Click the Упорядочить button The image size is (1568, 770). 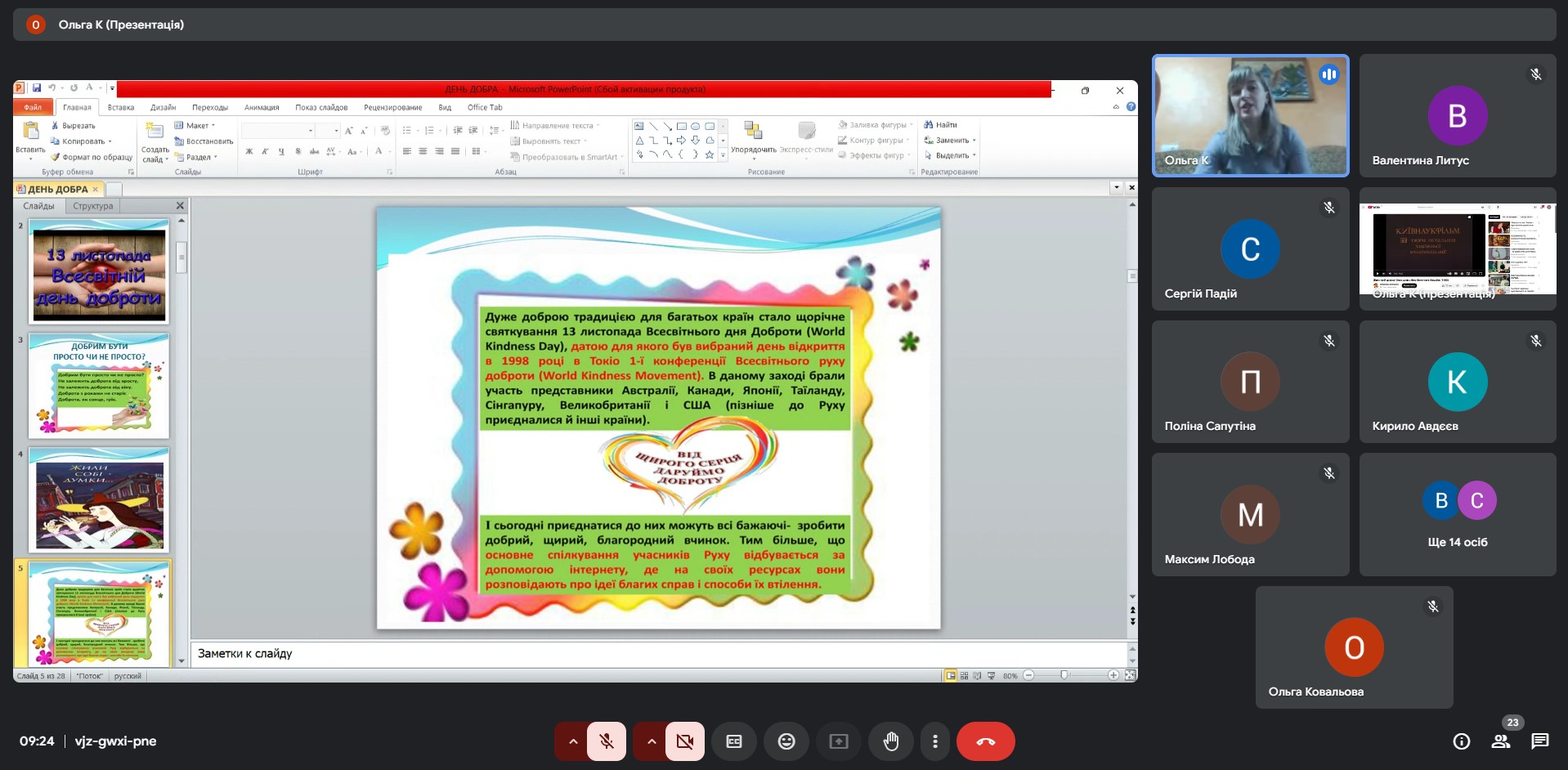pos(753,137)
